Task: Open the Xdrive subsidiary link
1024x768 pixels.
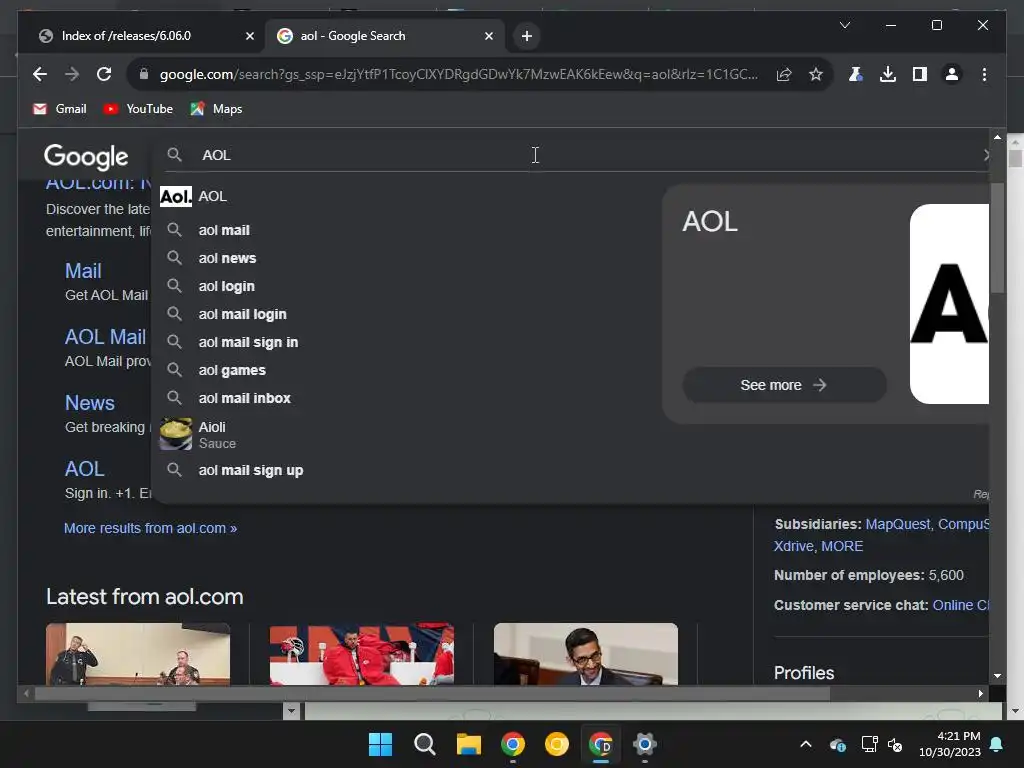Action: click(x=793, y=546)
